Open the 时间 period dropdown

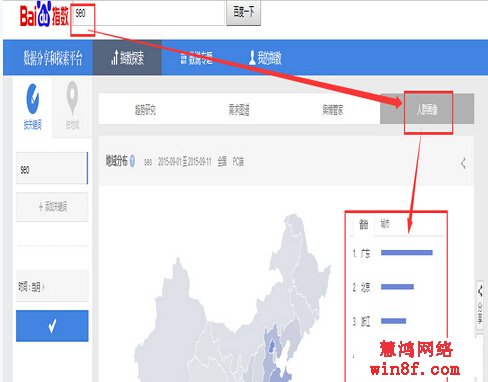52,286
